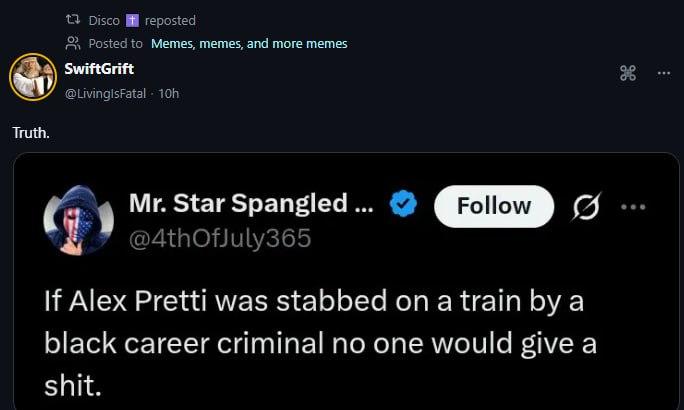This screenshot has width=684, height=410.
Task: Open the 10h post timestamp
Action: point(168,93)
